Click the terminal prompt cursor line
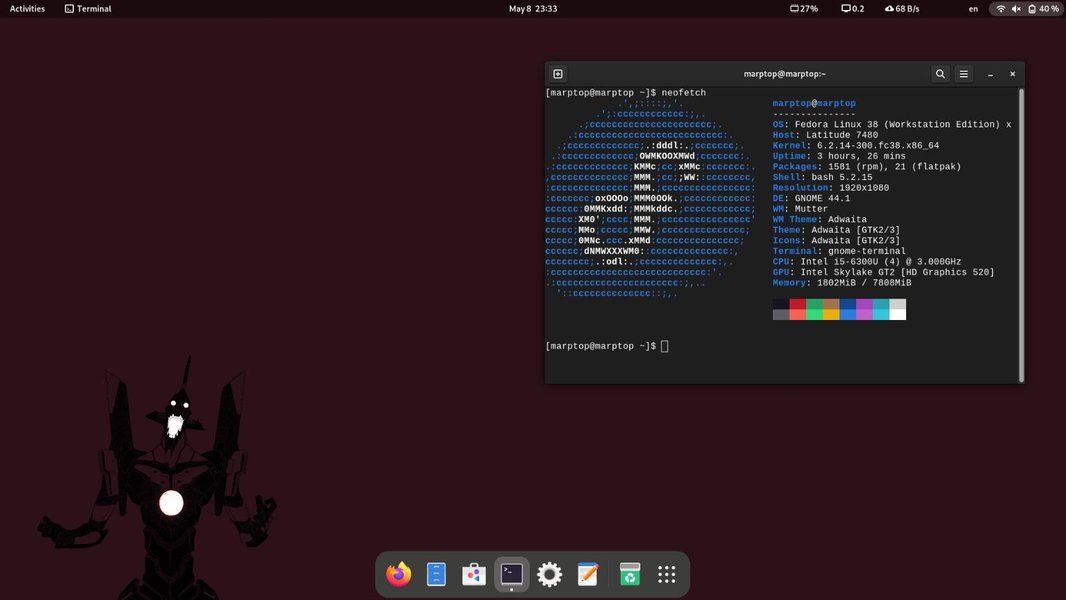 coord(606,346)
